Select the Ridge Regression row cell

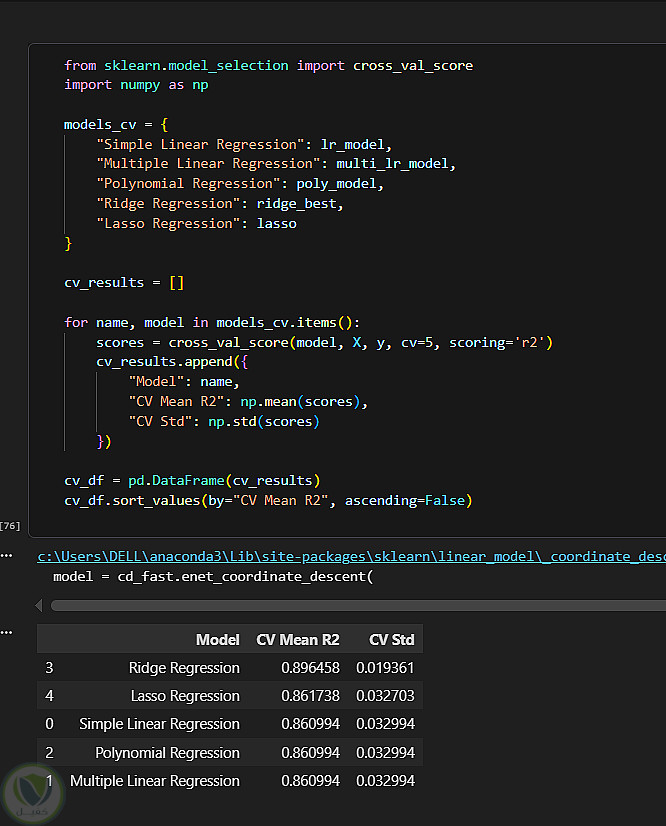point(184,668)
